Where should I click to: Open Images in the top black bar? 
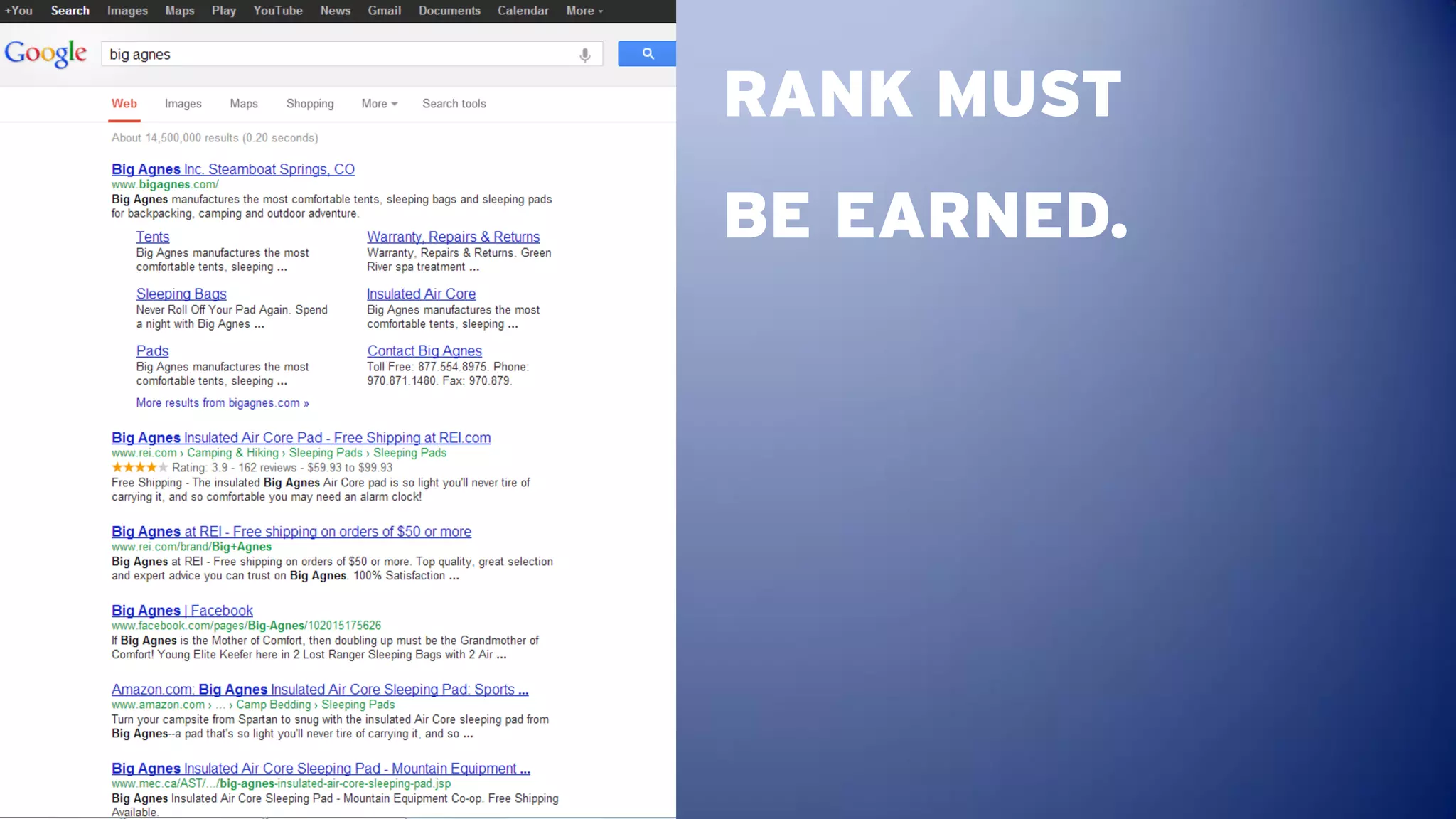(127, 11)
